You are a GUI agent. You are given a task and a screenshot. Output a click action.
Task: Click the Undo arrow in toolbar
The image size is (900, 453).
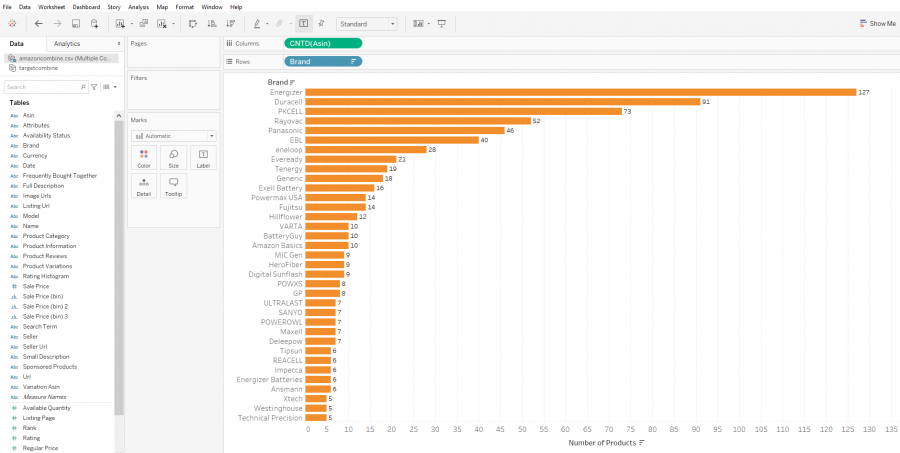click(x=39, y=23)
